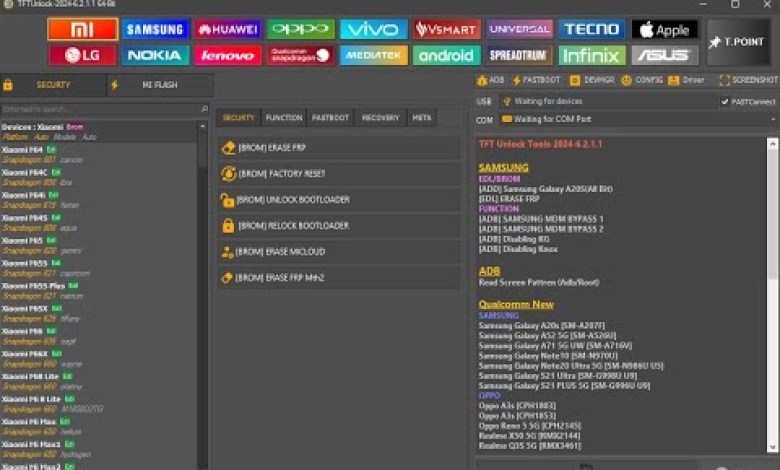Select the MediaTek brand tile
Screen dimensions: 780x470
[x=373, y=55]
